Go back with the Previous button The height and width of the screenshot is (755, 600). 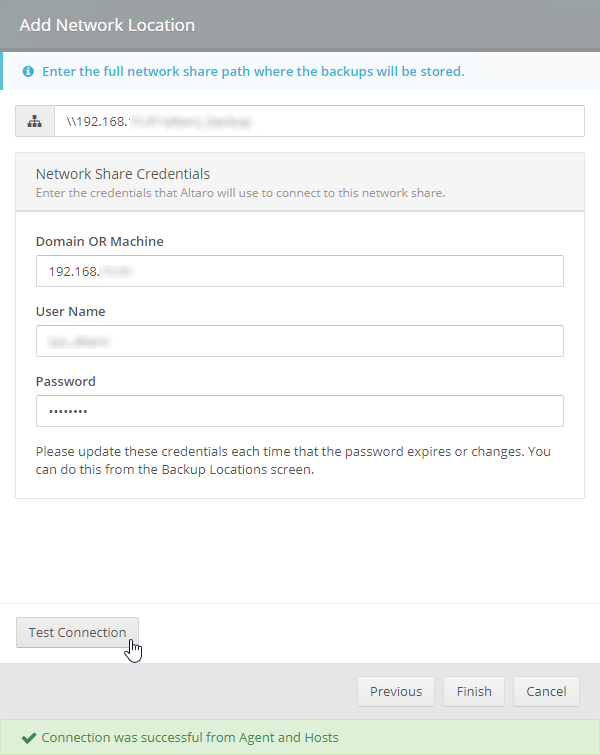click(x=396, y=691)
